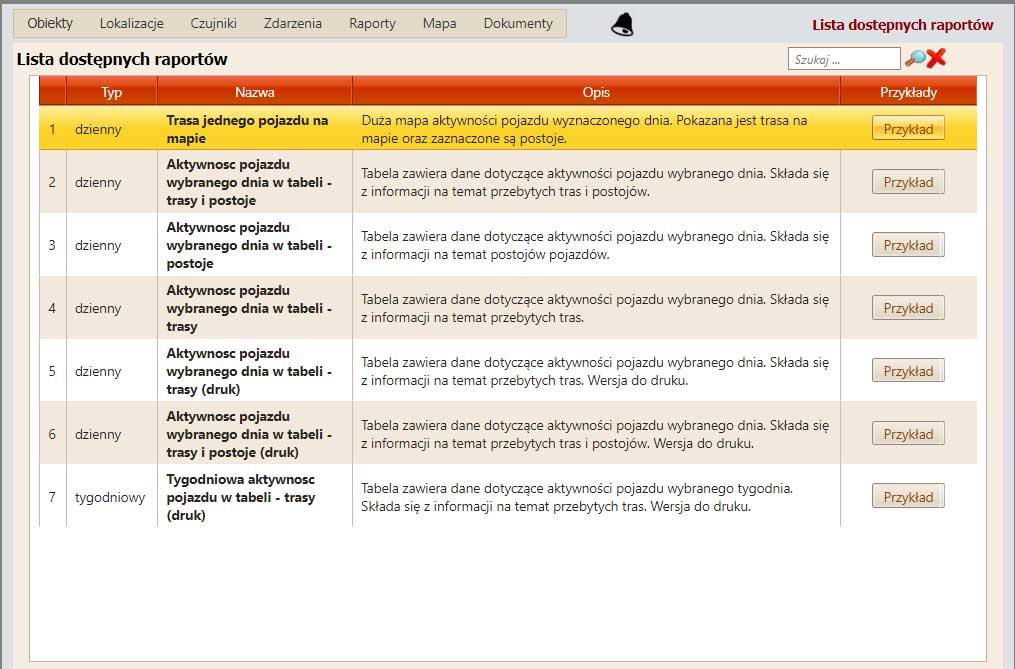Click the Przykład button in row 3
1015x669 pixels.
coord(908,245)
